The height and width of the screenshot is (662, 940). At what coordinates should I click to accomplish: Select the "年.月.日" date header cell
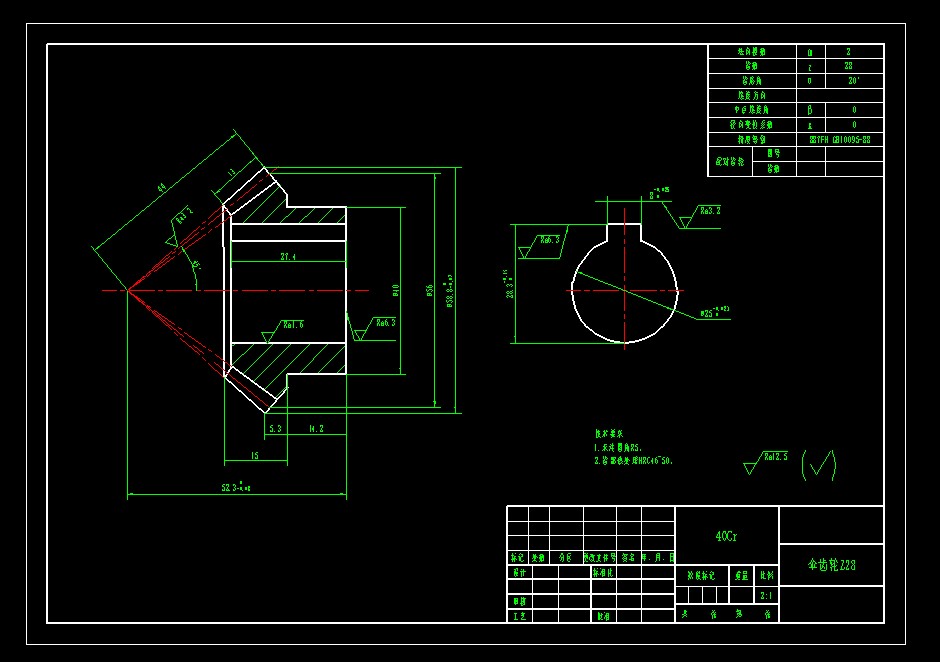pos(658,557)
